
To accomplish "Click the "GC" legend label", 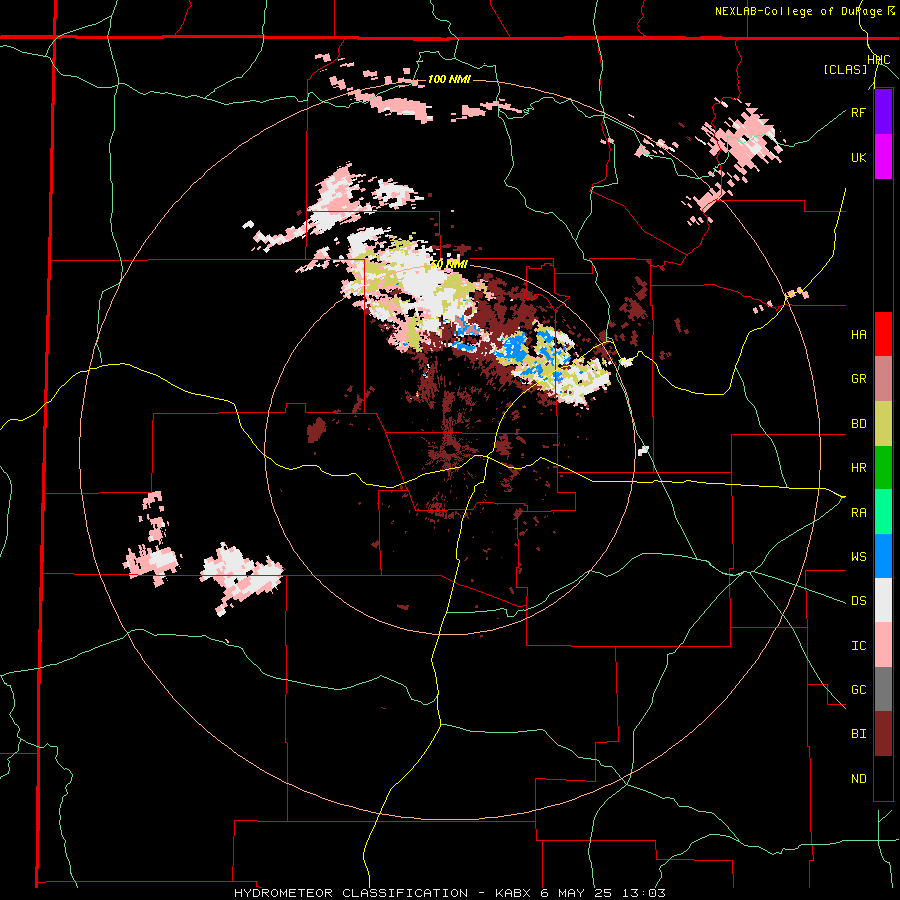I will 858,690.
